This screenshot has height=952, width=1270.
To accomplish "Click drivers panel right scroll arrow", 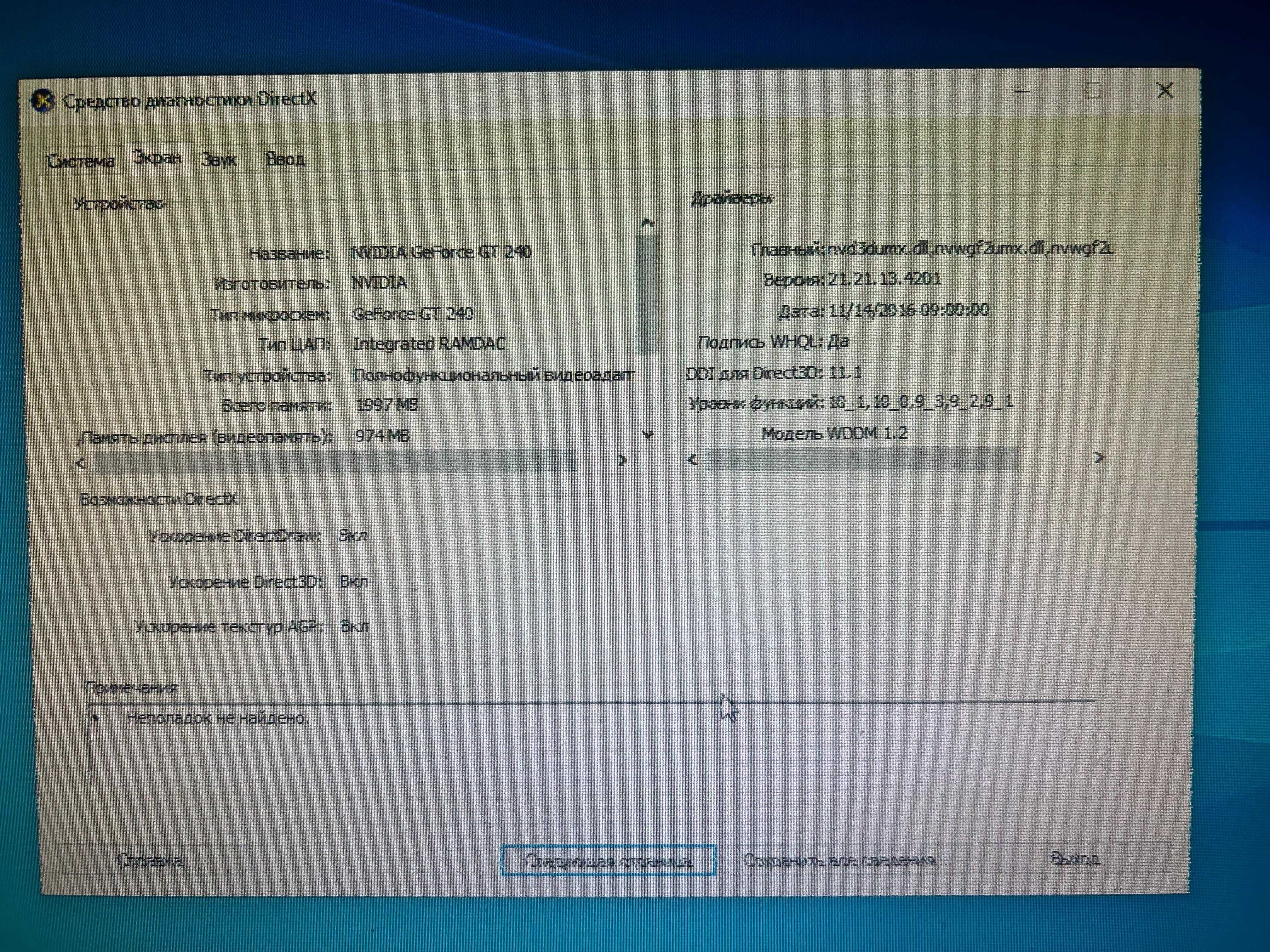I will tap(1099, 457).
